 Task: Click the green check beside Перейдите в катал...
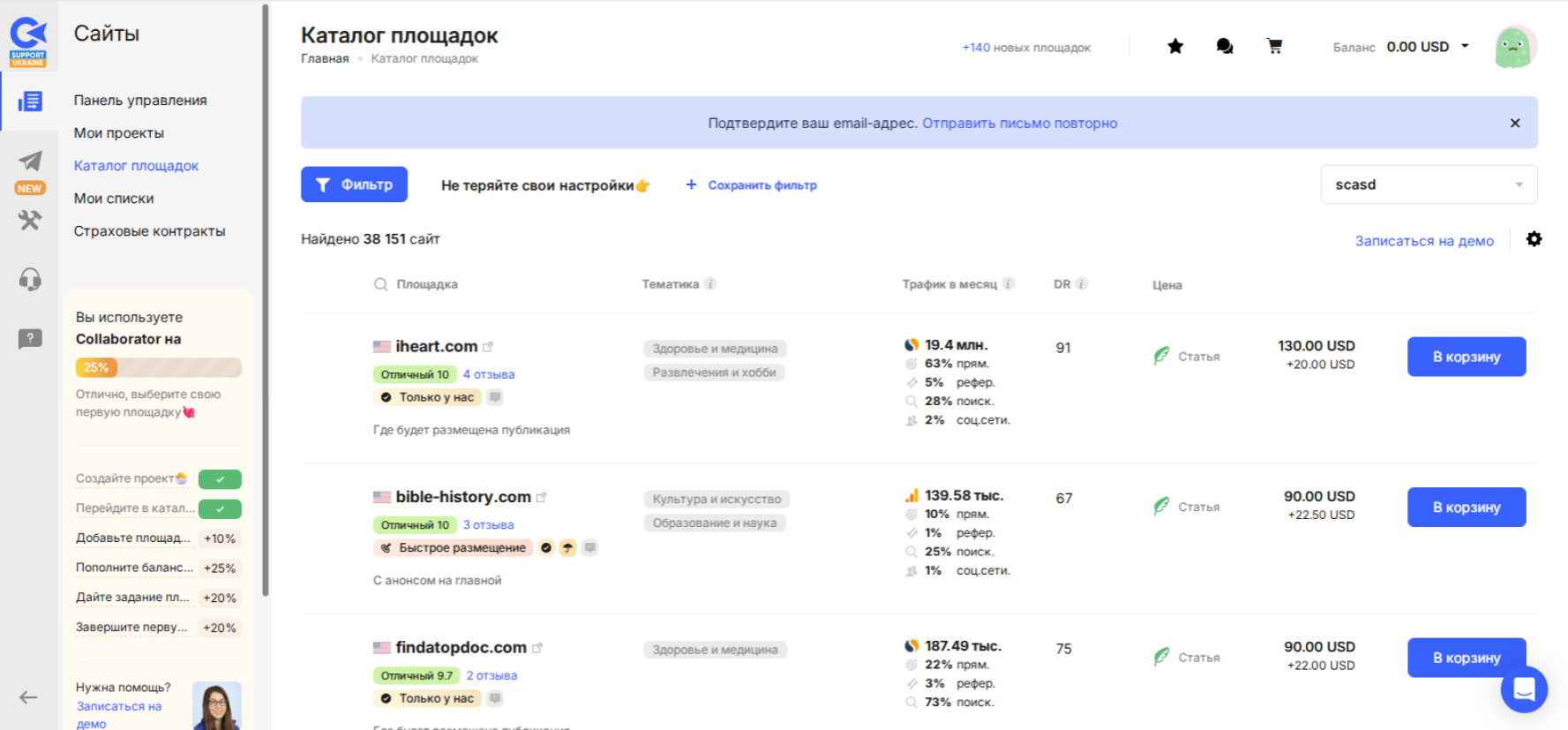pyautogui.click(x=220, y=509)
